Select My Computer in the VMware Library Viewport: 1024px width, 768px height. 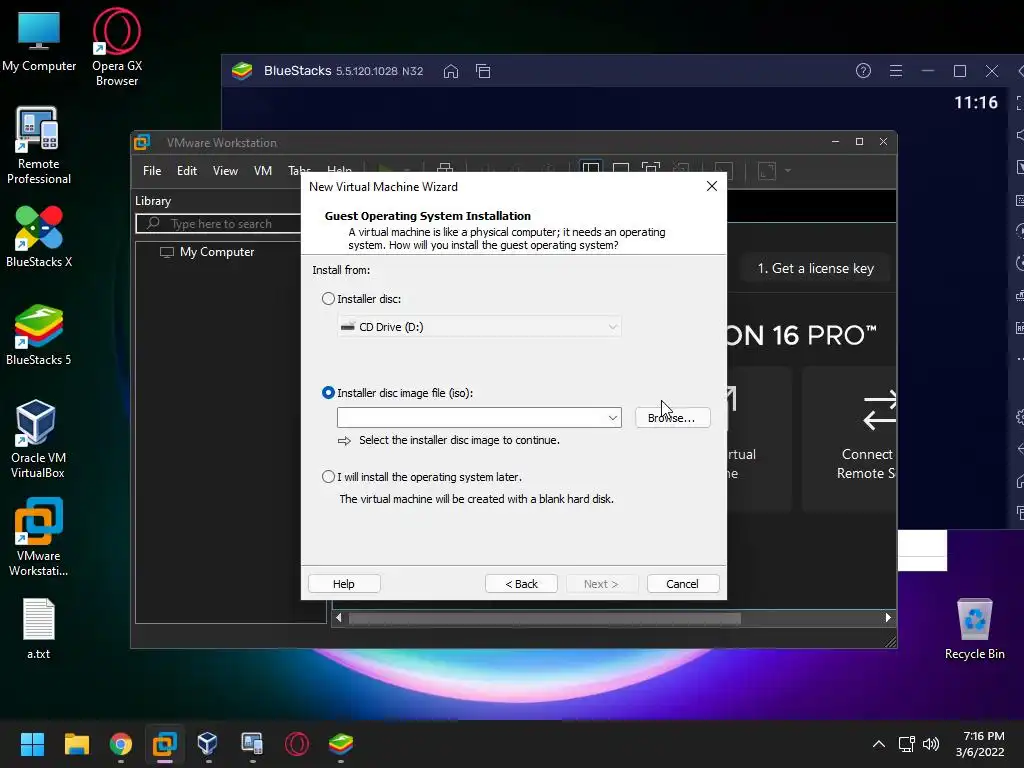[x=207, y=251]
